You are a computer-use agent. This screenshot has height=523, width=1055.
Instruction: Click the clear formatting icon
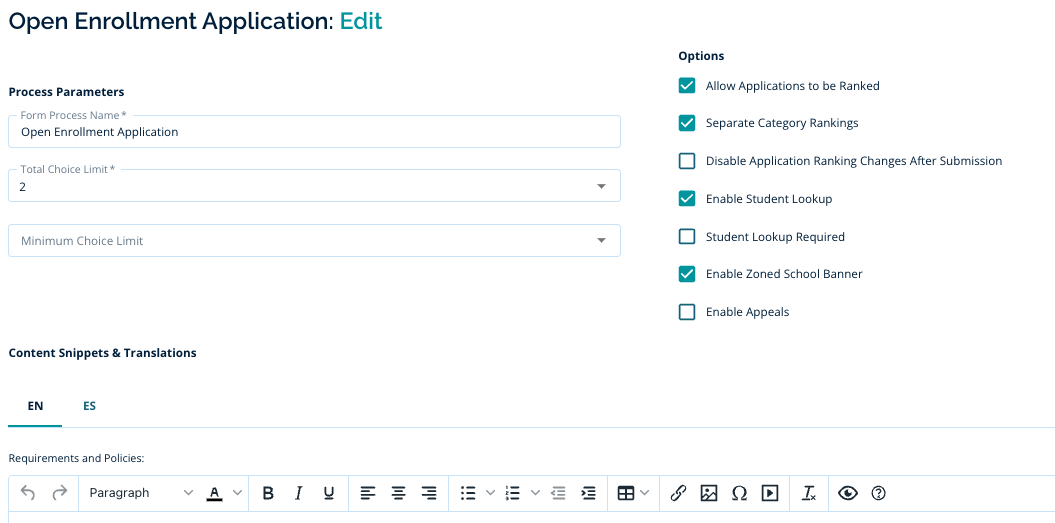click(x=809, y=493)
